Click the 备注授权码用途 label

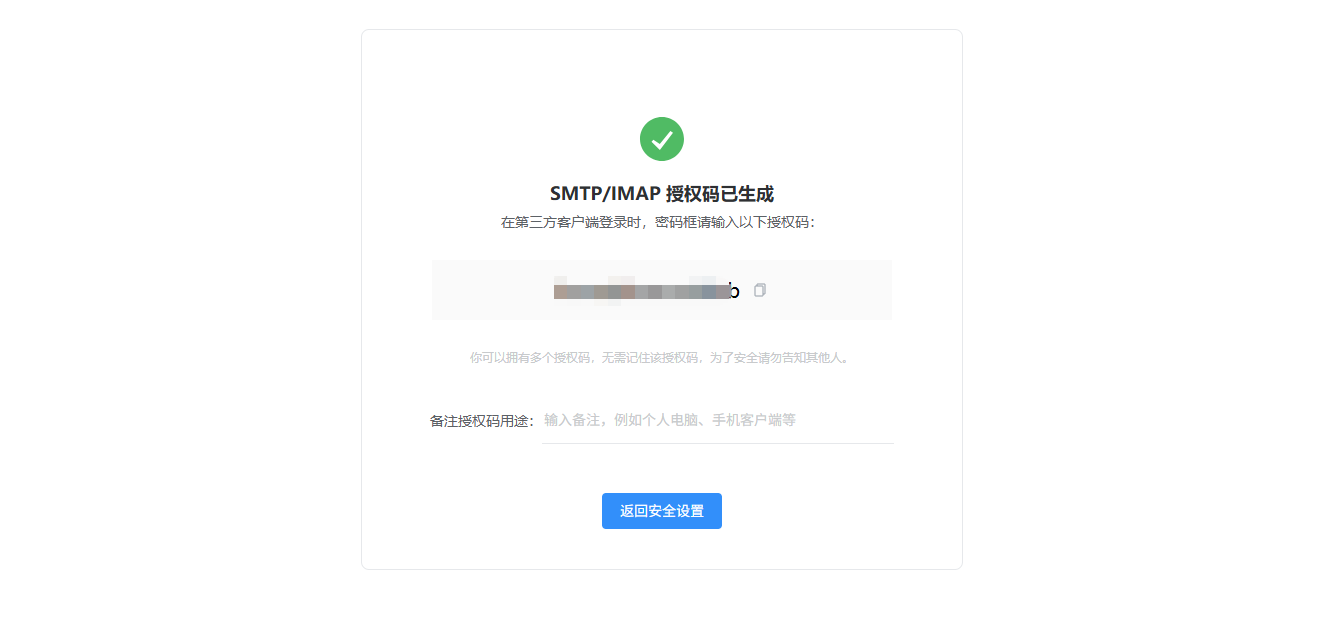(482, 421)
